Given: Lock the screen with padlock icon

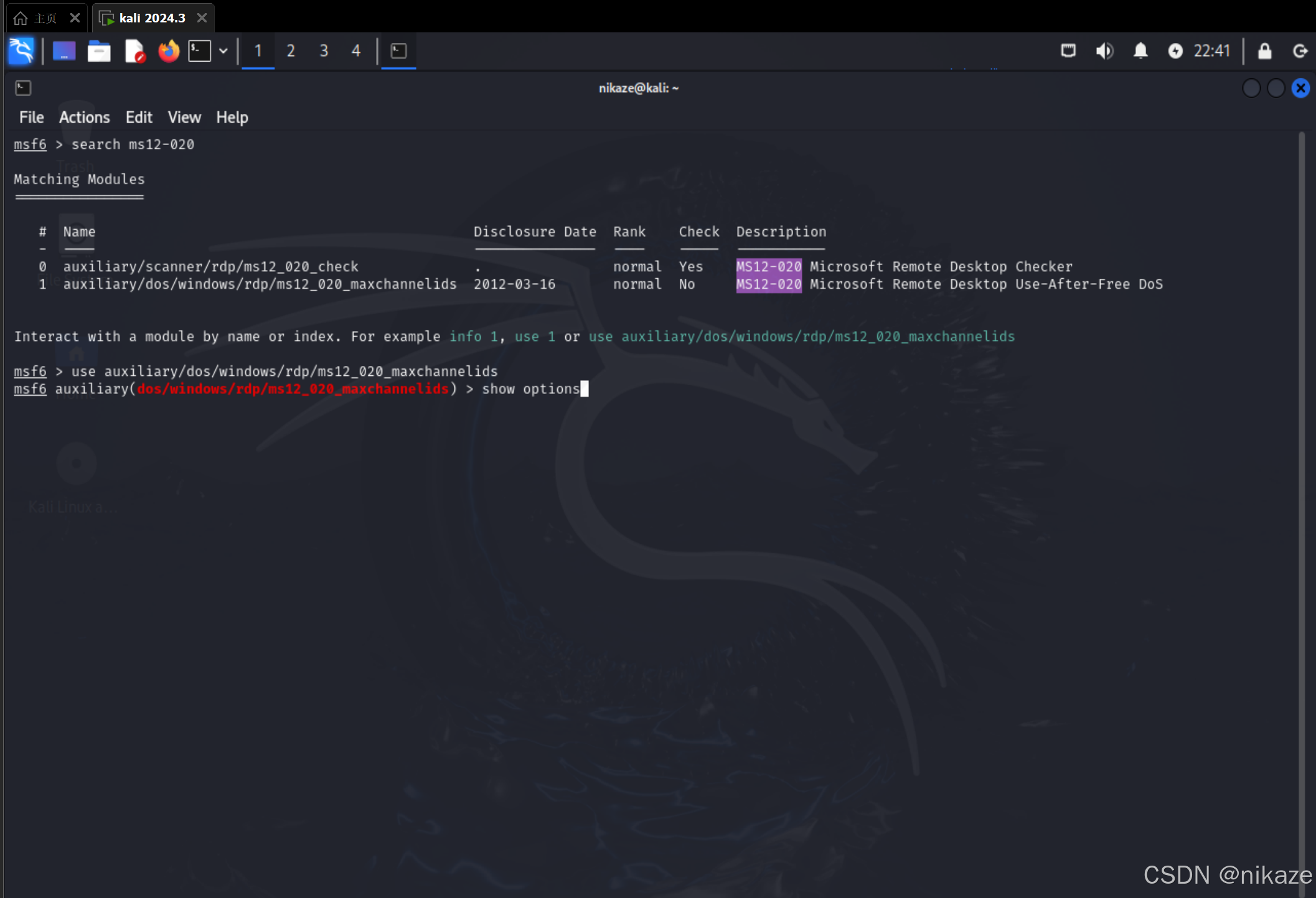Looking at the screenshot, I should point(1264,51).
